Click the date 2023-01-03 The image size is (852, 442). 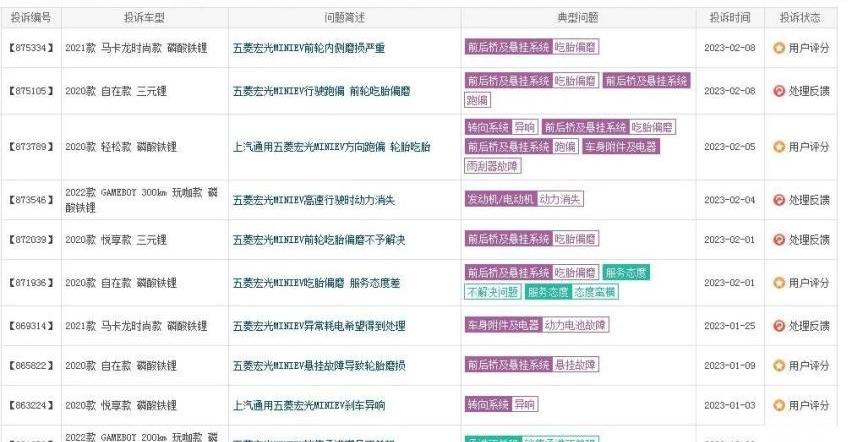pyautogui.click(x=730, y=405)
